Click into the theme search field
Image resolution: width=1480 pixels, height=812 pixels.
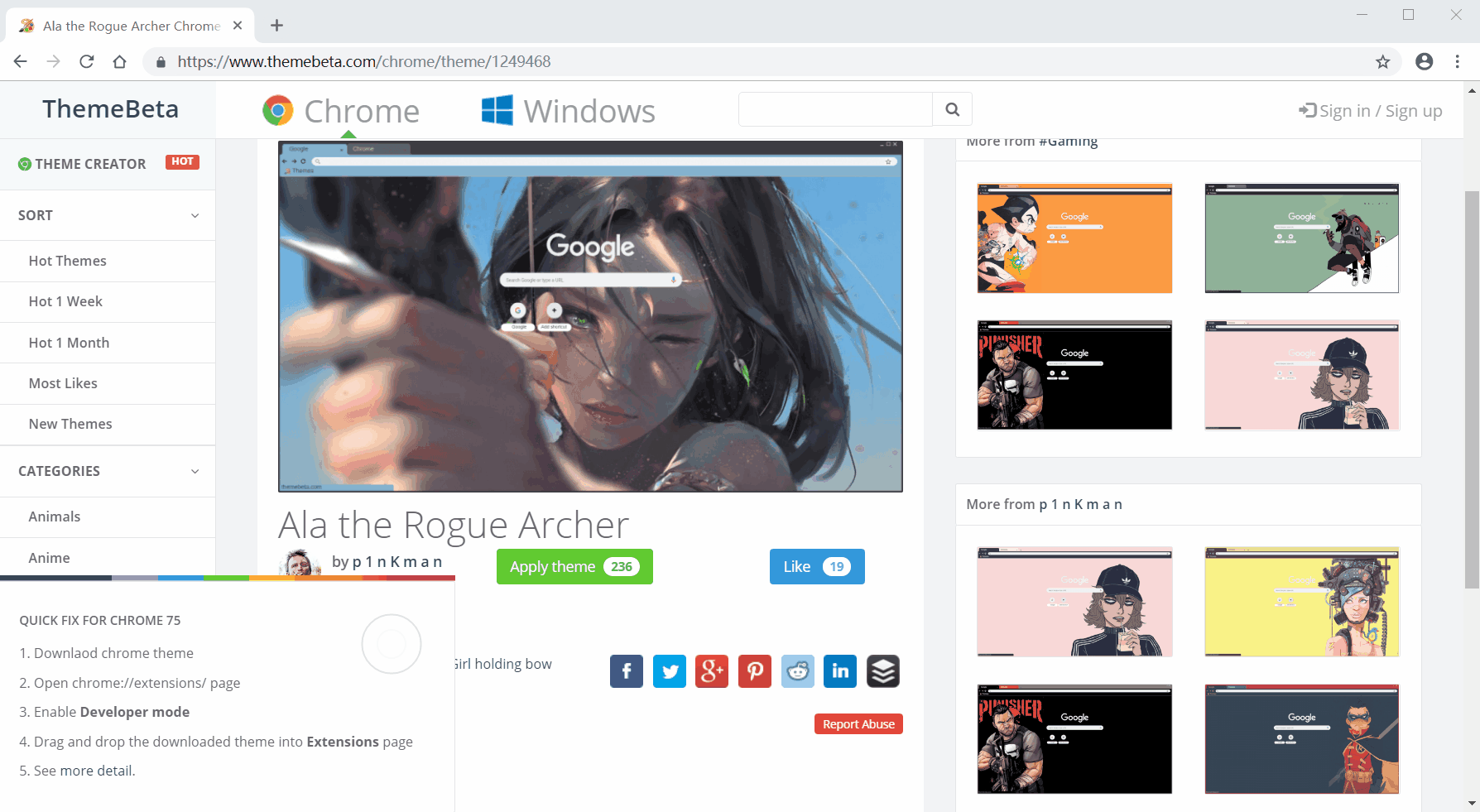835,109
